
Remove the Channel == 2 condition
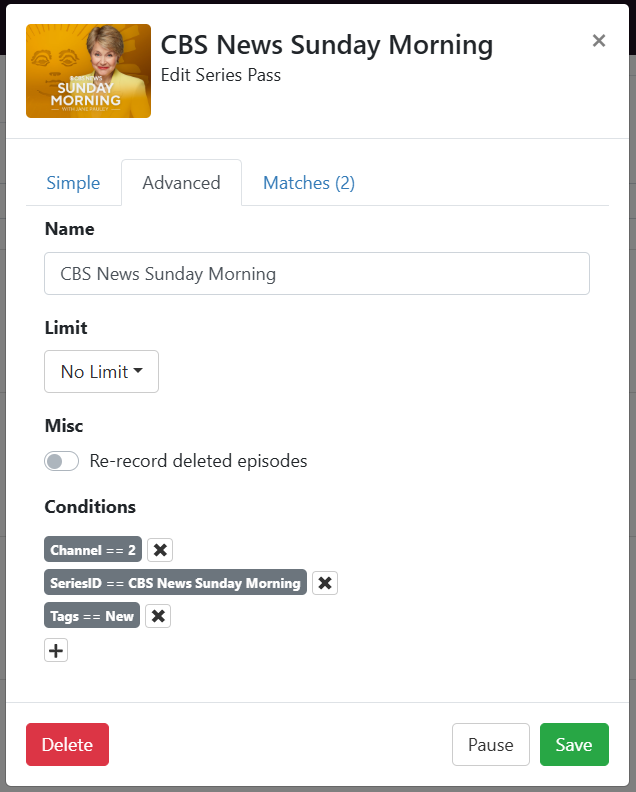(x=160, y=549)
